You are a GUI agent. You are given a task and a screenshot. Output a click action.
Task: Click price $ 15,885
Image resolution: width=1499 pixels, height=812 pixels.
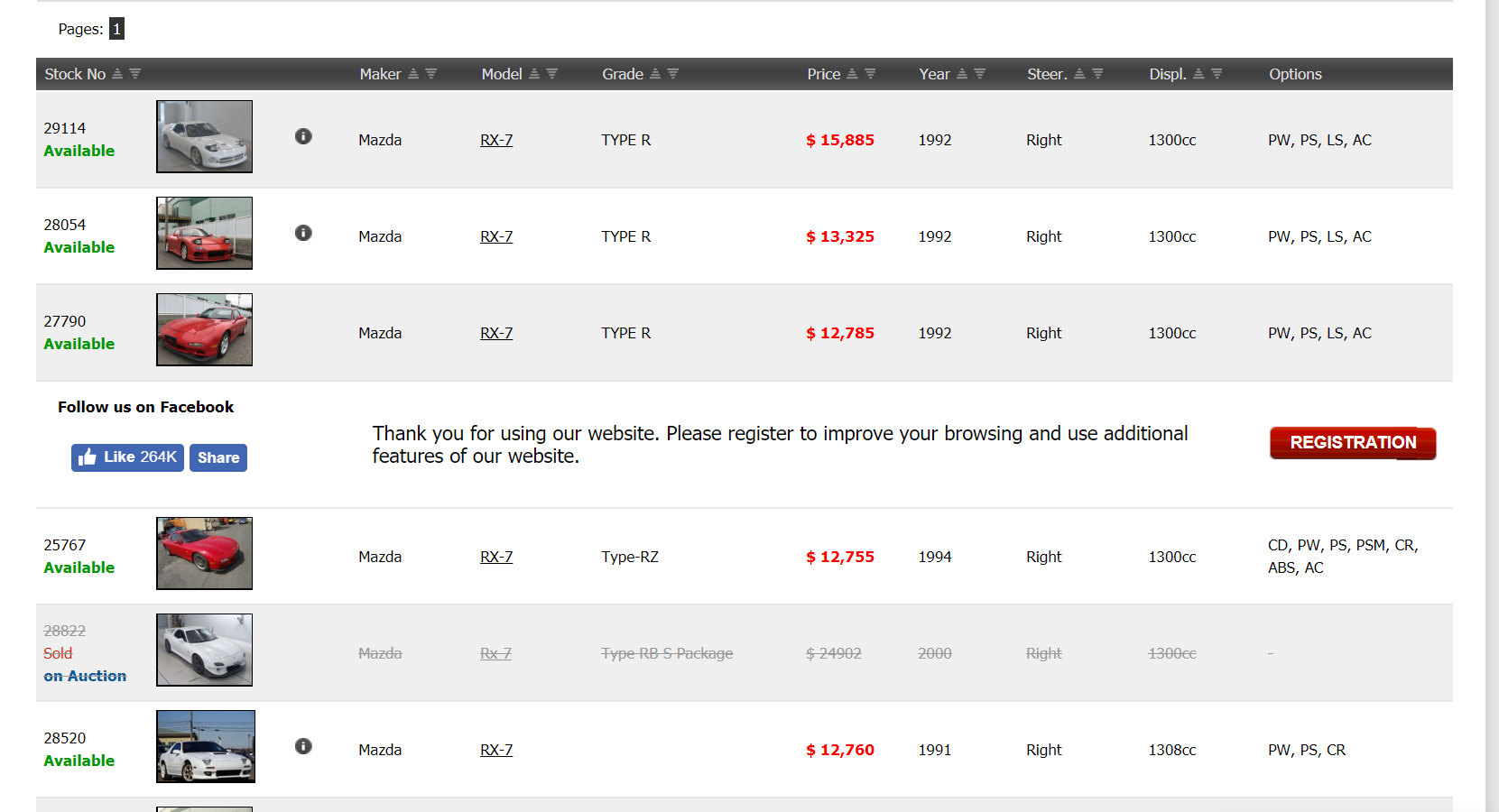840,140
